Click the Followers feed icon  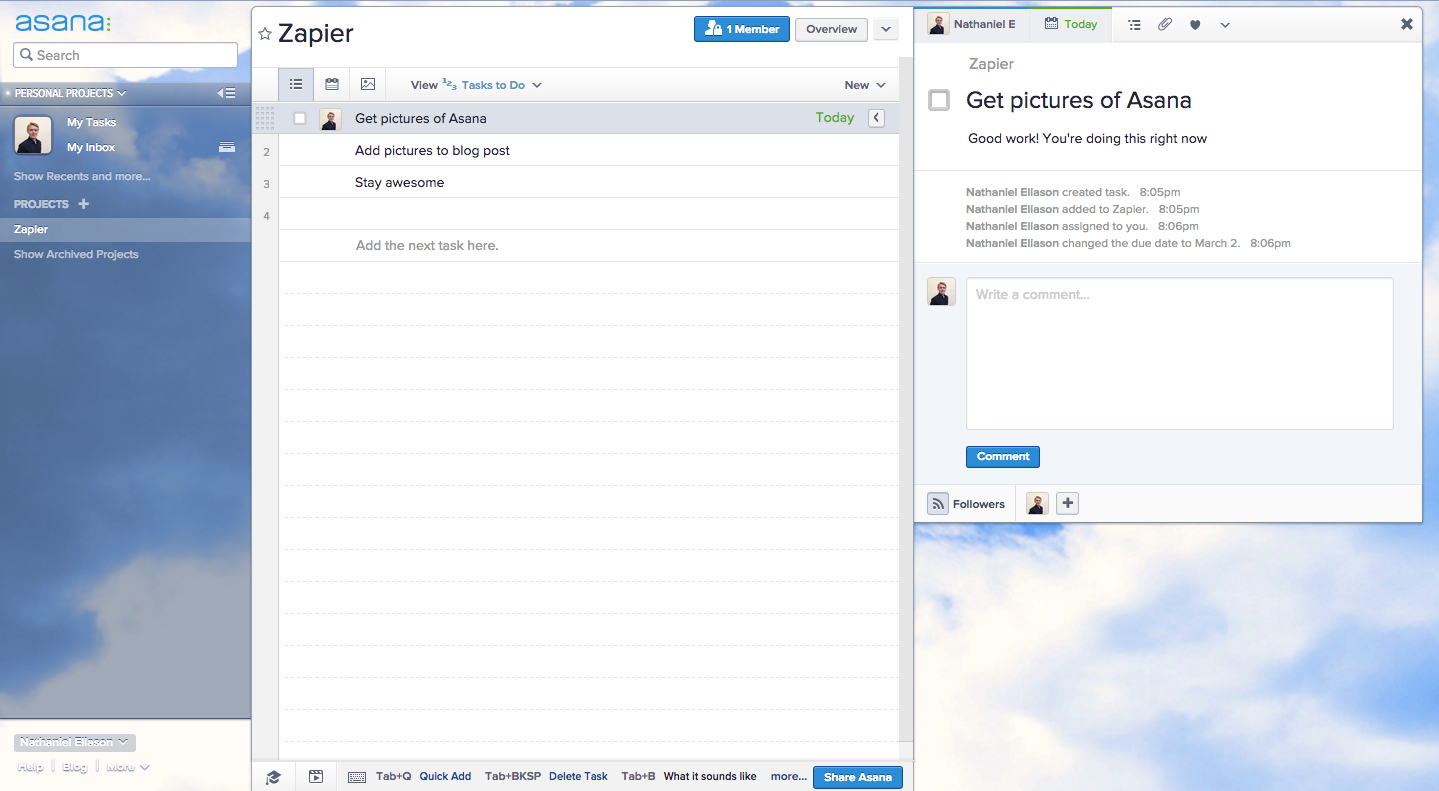[x=937, y=504]
